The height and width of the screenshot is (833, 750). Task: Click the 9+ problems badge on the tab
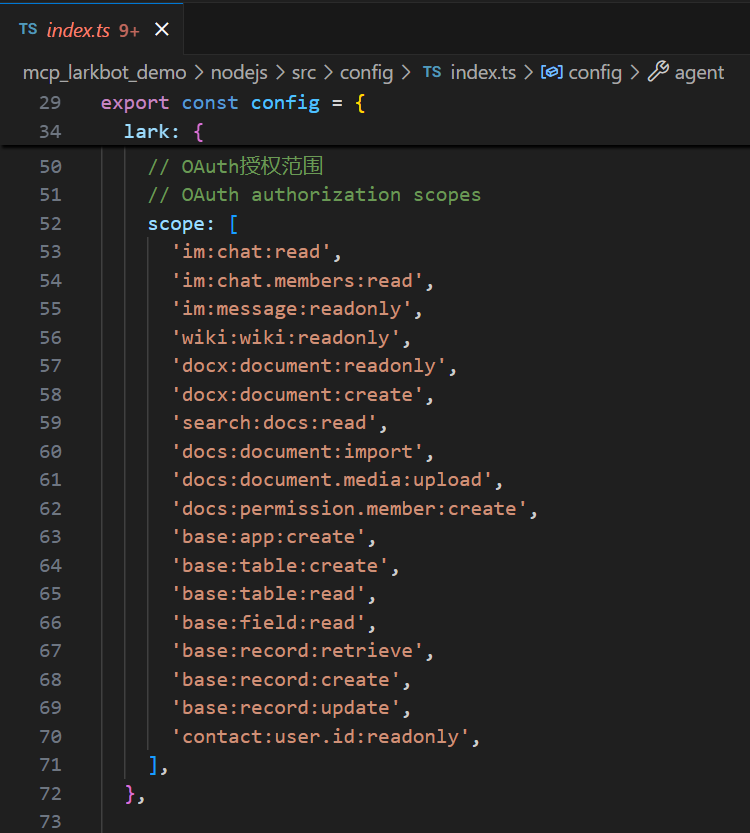pos(129,30)
